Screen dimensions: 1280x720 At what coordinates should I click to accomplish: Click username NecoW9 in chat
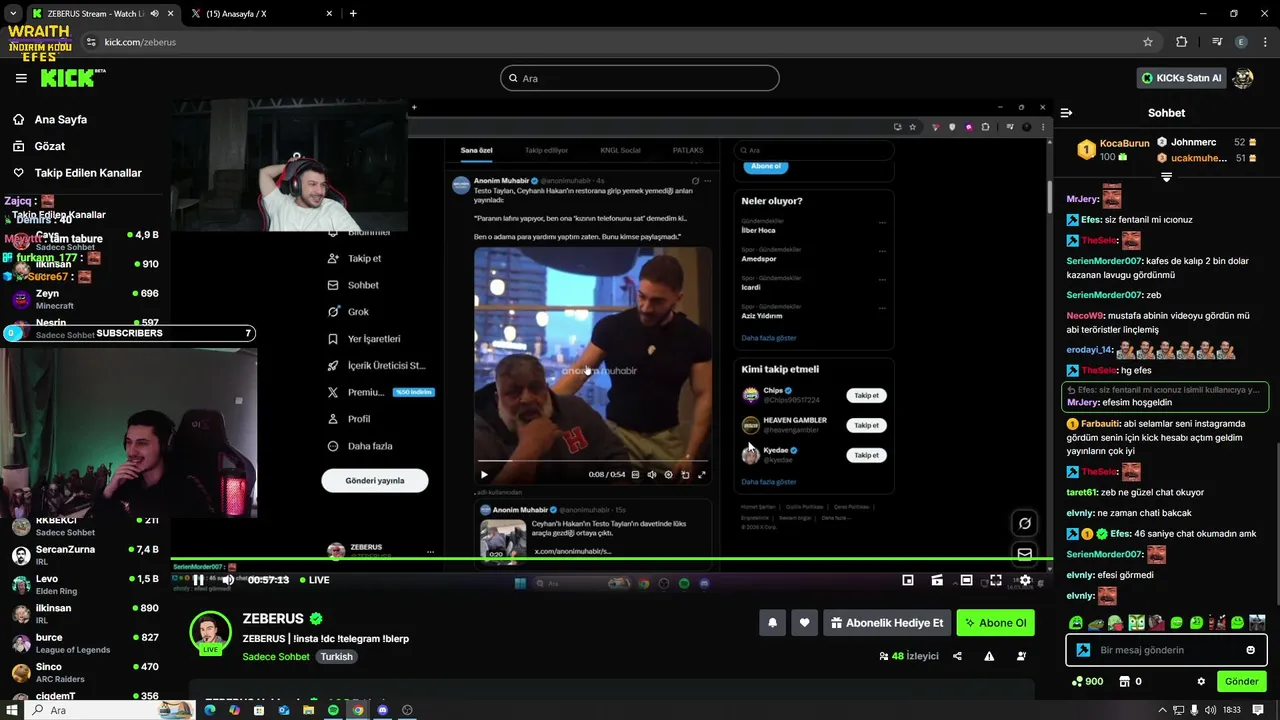[1085, 315]
